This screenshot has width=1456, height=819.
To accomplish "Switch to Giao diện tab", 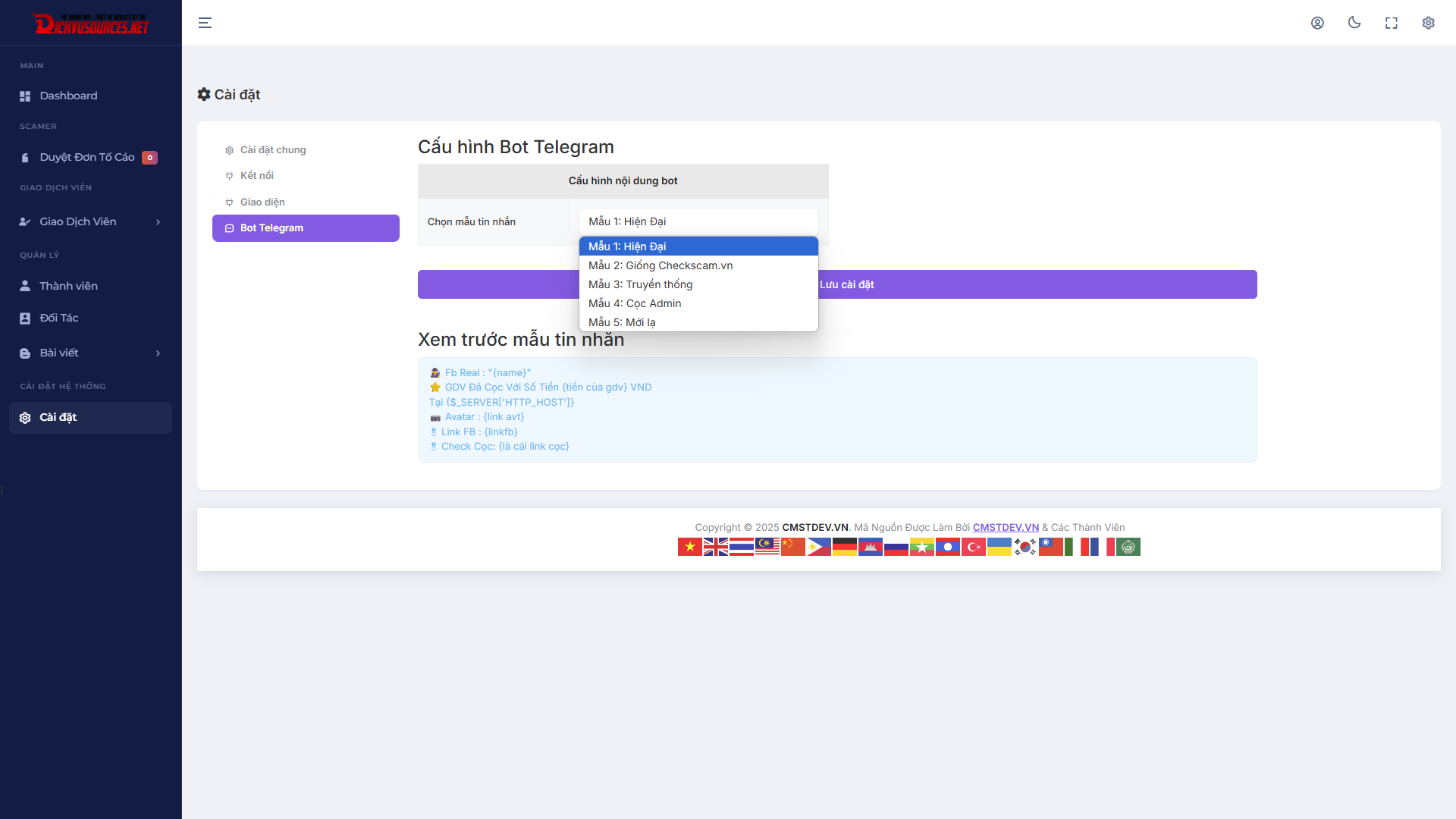I will click(262, 202).
